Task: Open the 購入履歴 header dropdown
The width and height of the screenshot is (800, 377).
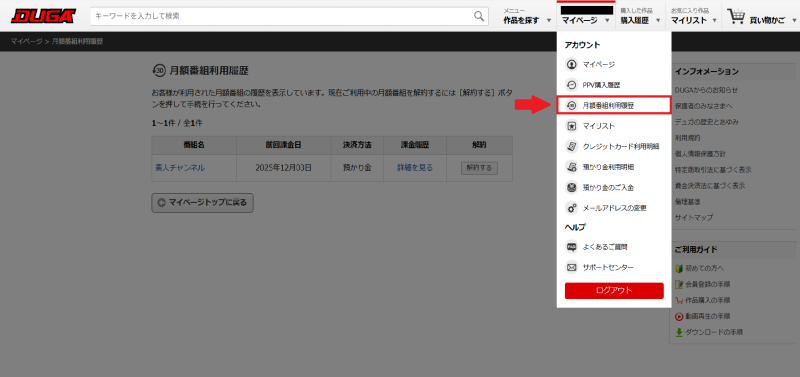Action: [x=640, y=16]
